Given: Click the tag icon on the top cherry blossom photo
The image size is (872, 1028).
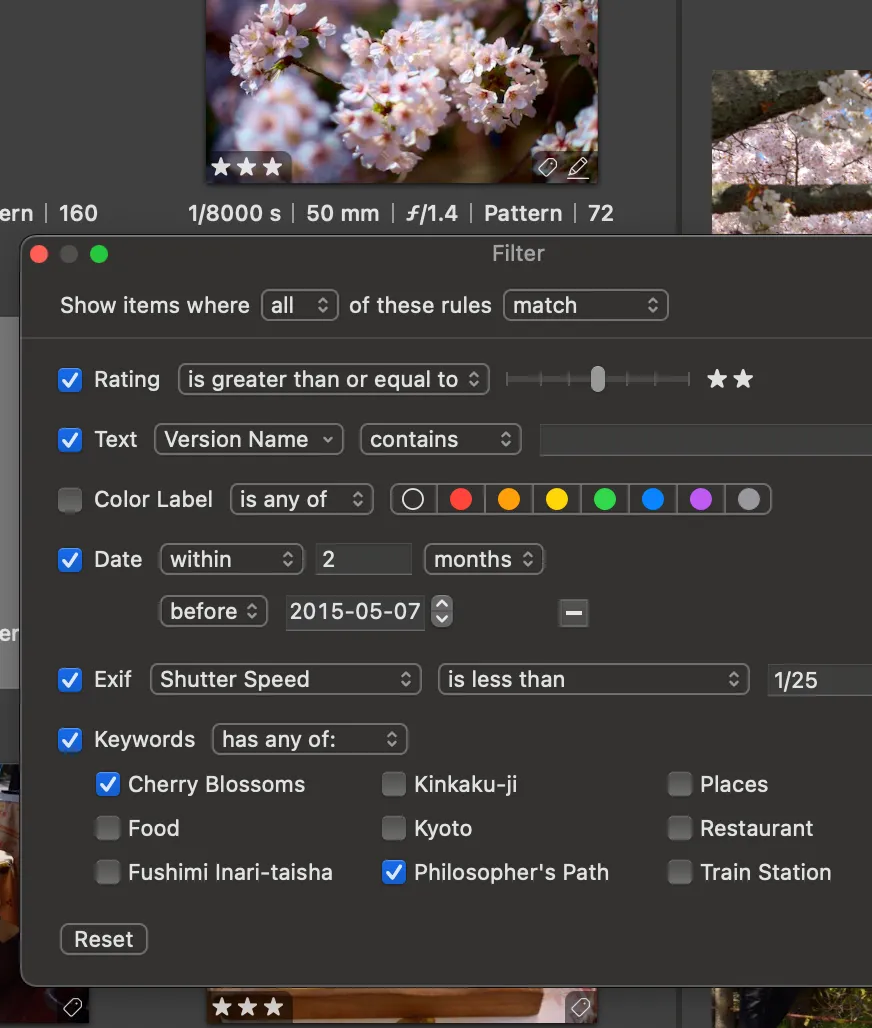Looking at the screenshot, I should tap(547, 167).
